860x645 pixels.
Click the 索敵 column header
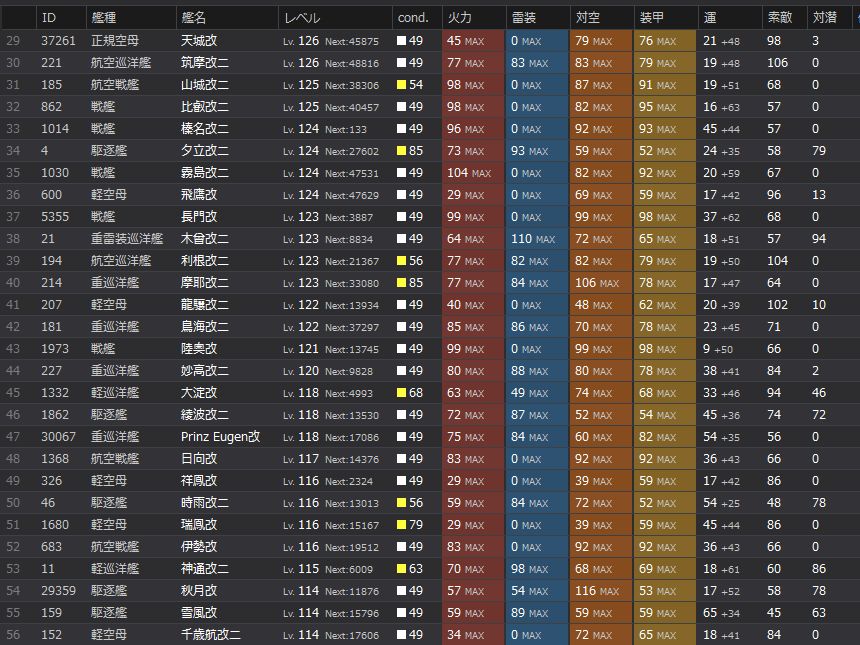[x=784, y=18]
